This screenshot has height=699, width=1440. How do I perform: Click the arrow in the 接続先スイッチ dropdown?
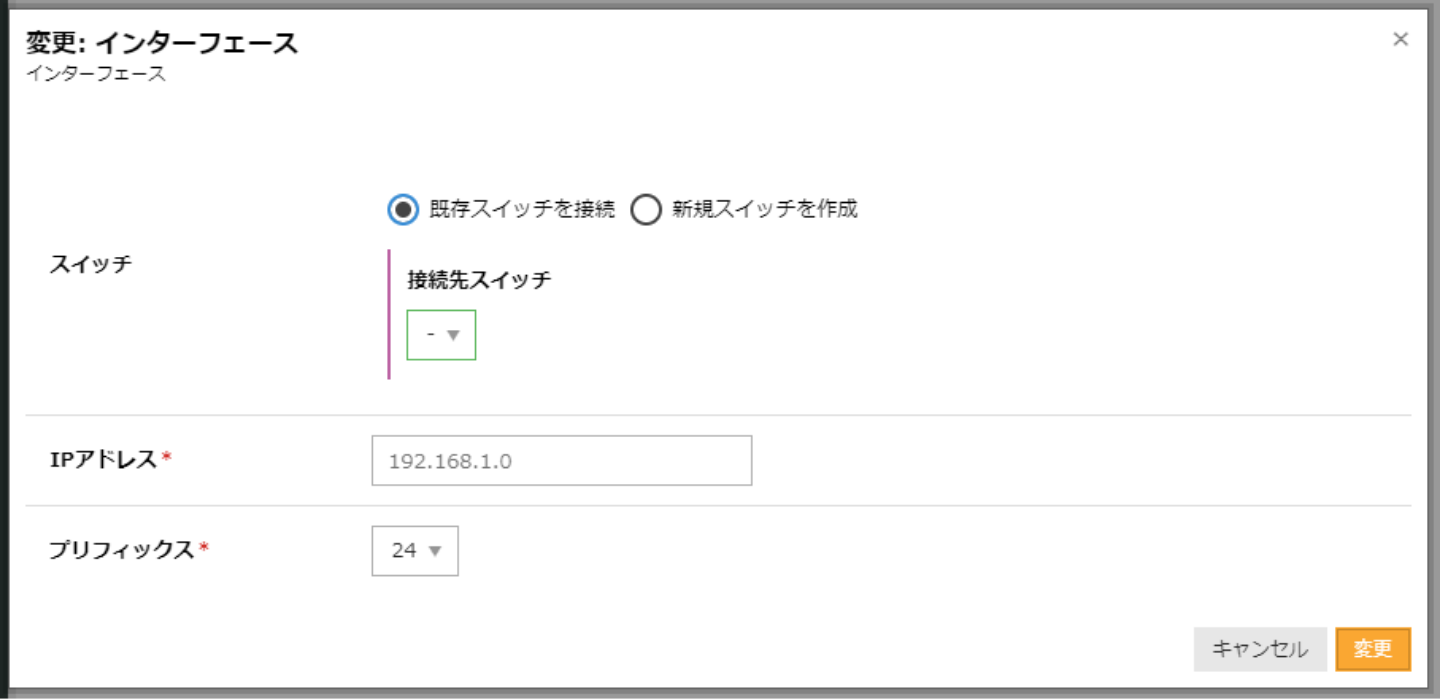point(453,335)
